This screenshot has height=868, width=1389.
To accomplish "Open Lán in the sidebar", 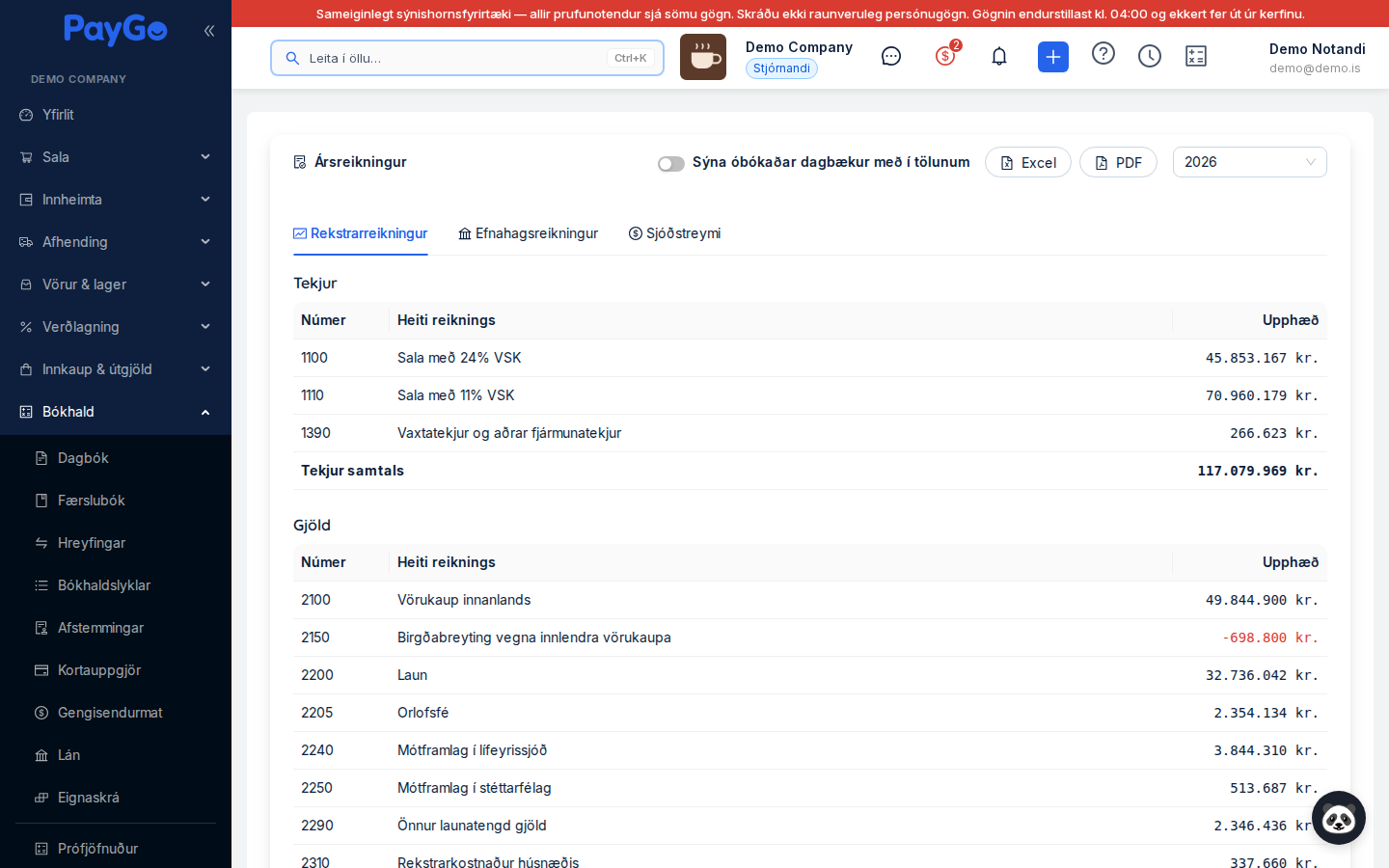I will pyautogui.click(x=116, y=755).
